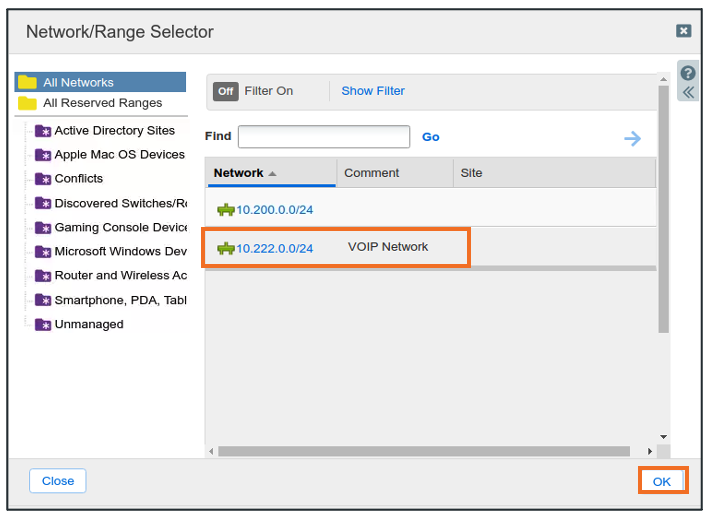
Task: Click the vertical scrollbar down arrow
Action: [x=663, y=437]
